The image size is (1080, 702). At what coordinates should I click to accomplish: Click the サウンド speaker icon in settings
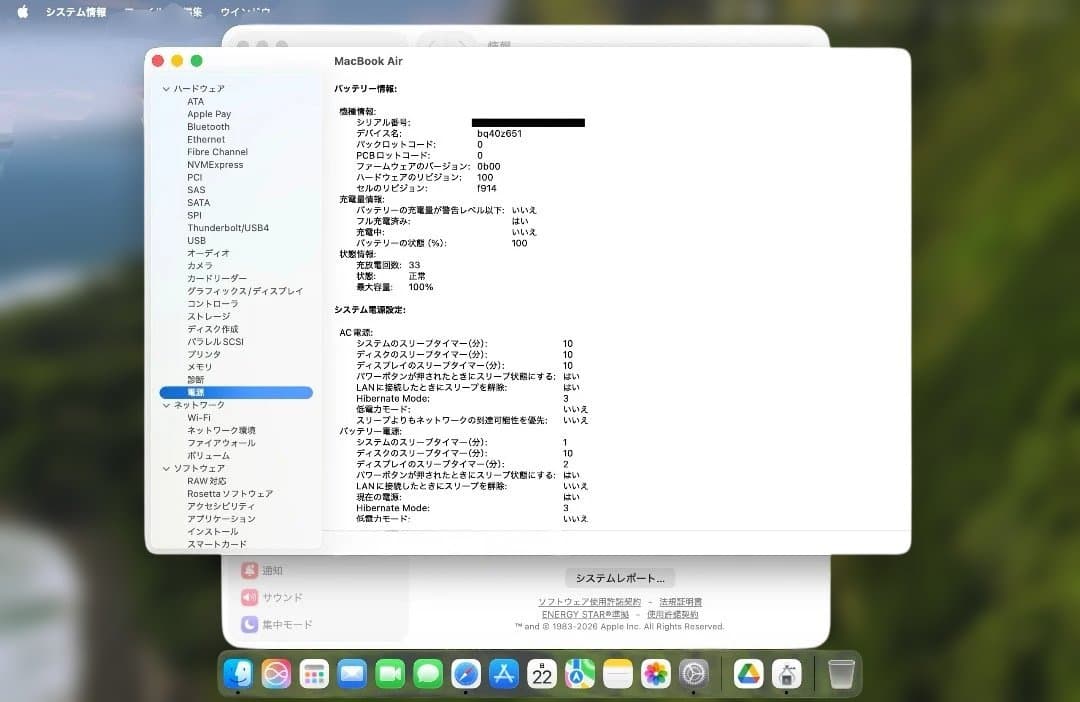tap(248, 596)
